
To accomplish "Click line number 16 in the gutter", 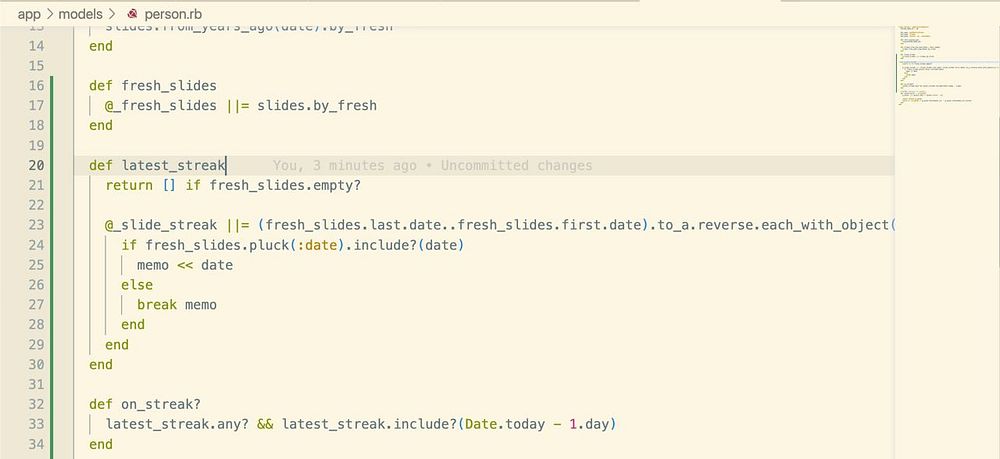I will (37, 86).
